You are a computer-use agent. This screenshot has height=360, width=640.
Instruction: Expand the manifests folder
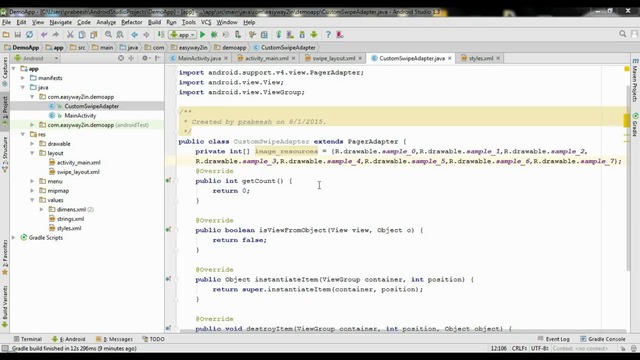23,78
